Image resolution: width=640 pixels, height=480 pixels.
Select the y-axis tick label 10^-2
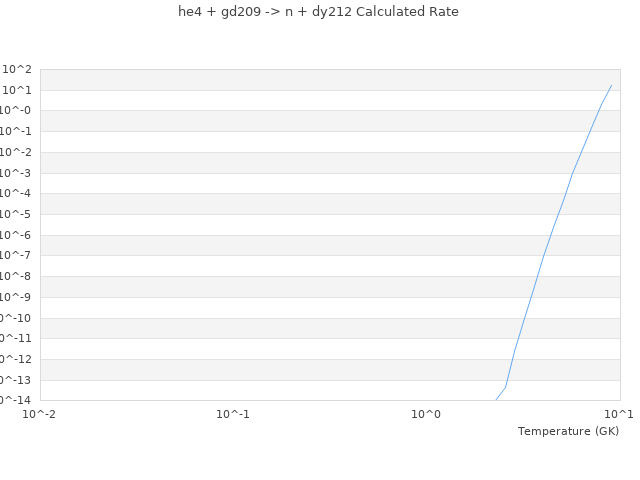click(x=14, y=152)
